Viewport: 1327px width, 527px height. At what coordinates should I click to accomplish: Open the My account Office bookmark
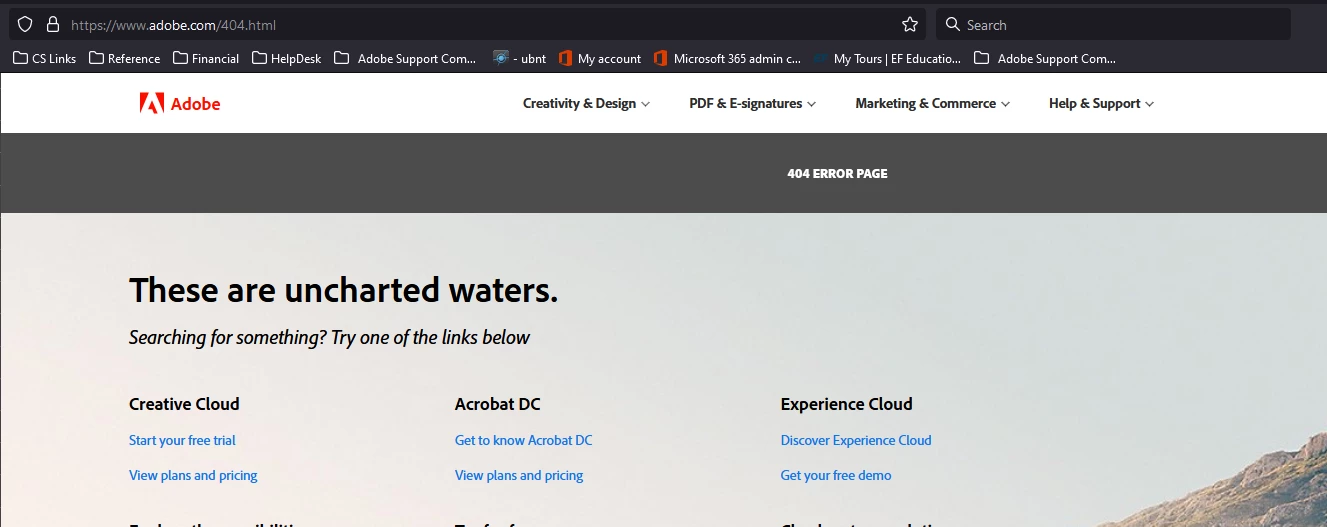pyautogui.click(x=600, y=58)
